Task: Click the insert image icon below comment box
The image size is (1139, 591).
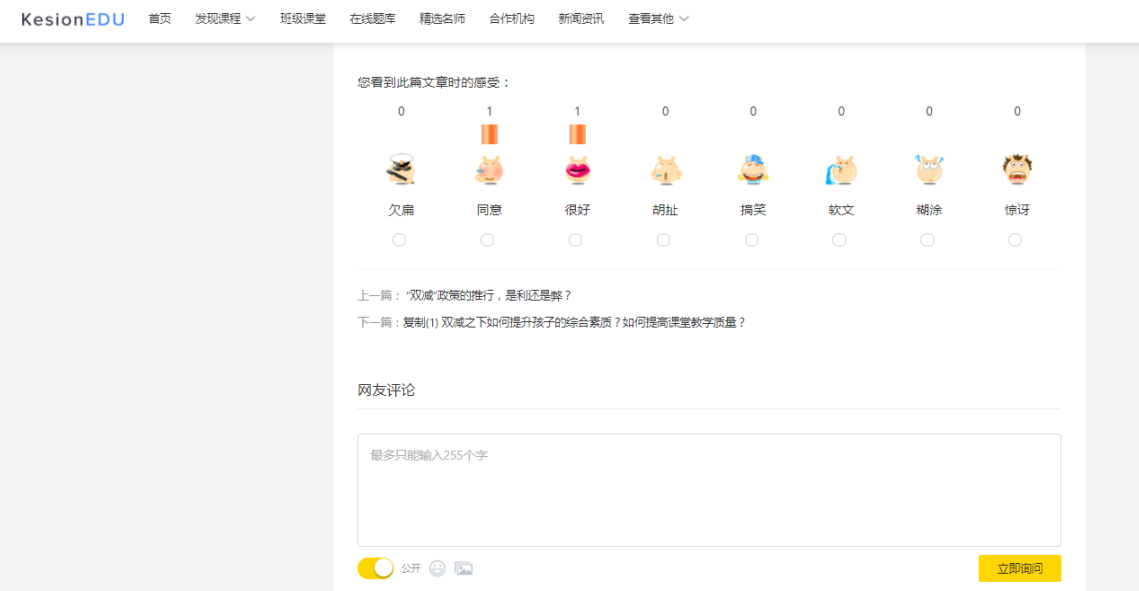Action: click(463, 568)
